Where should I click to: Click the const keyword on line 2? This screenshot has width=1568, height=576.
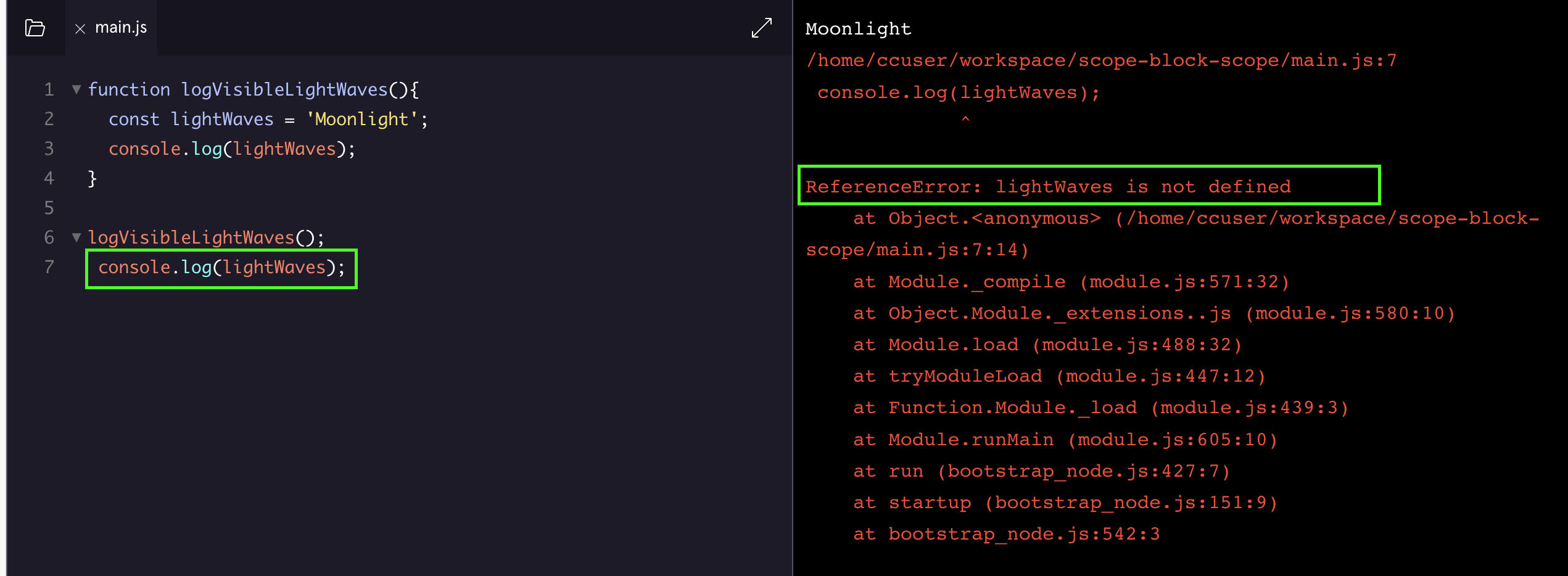tap(134, 119)
